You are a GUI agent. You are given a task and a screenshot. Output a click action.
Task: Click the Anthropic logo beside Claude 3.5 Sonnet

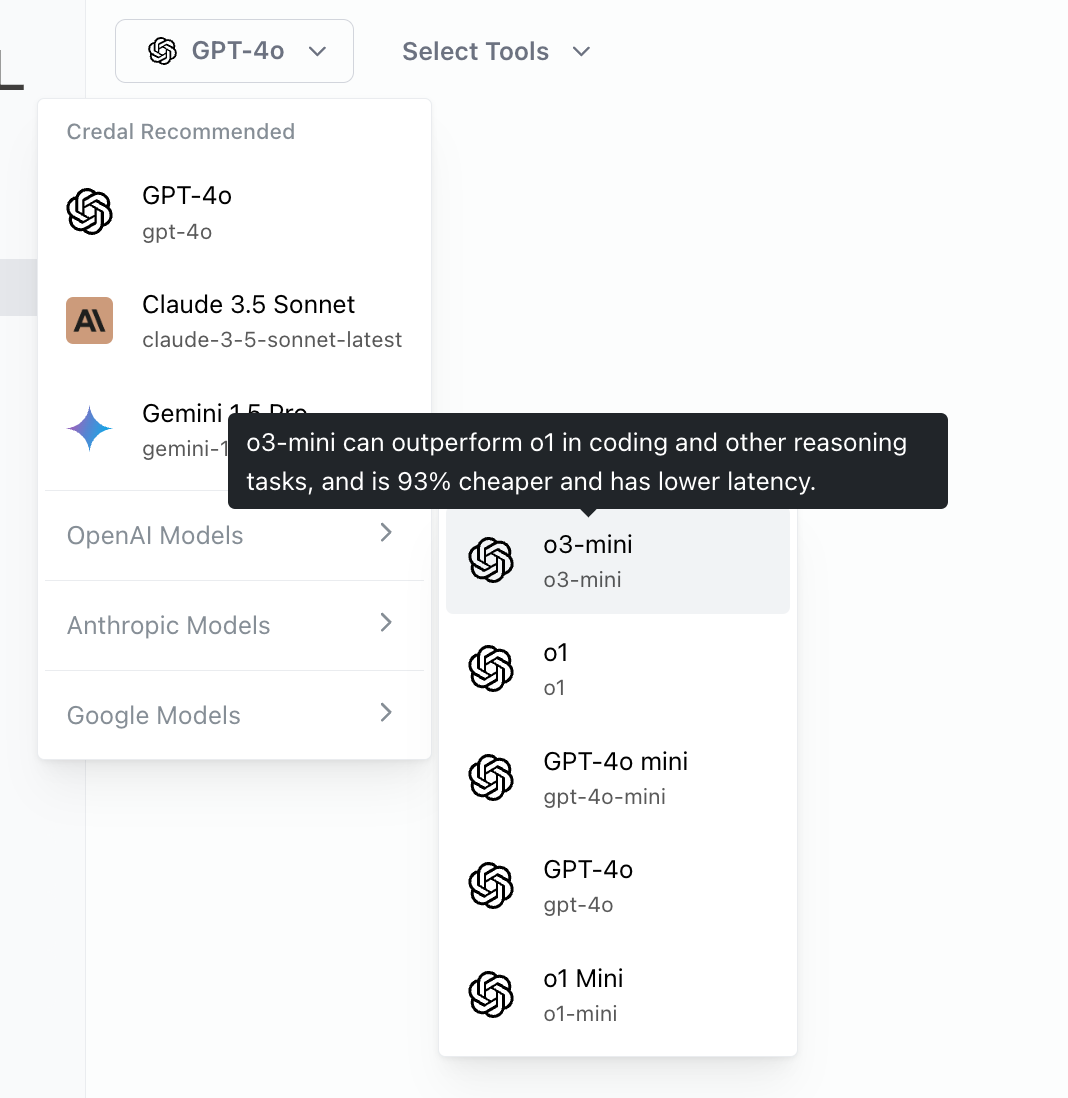click(90, 321)
